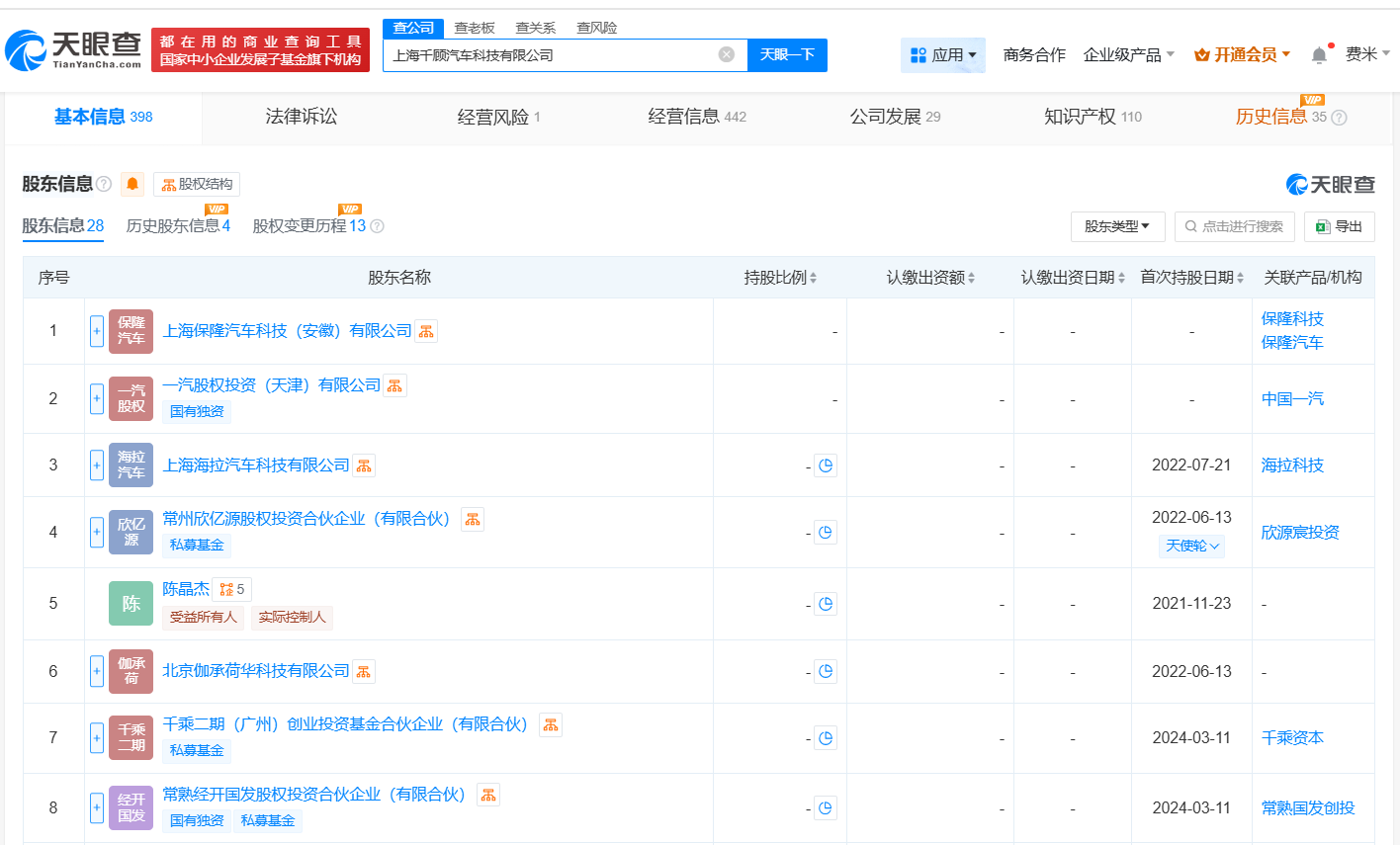This screenshot has height=845, width=1400.
Task: Switch to the 法律诉讼 tab
Action: click(x=302, y=117)
